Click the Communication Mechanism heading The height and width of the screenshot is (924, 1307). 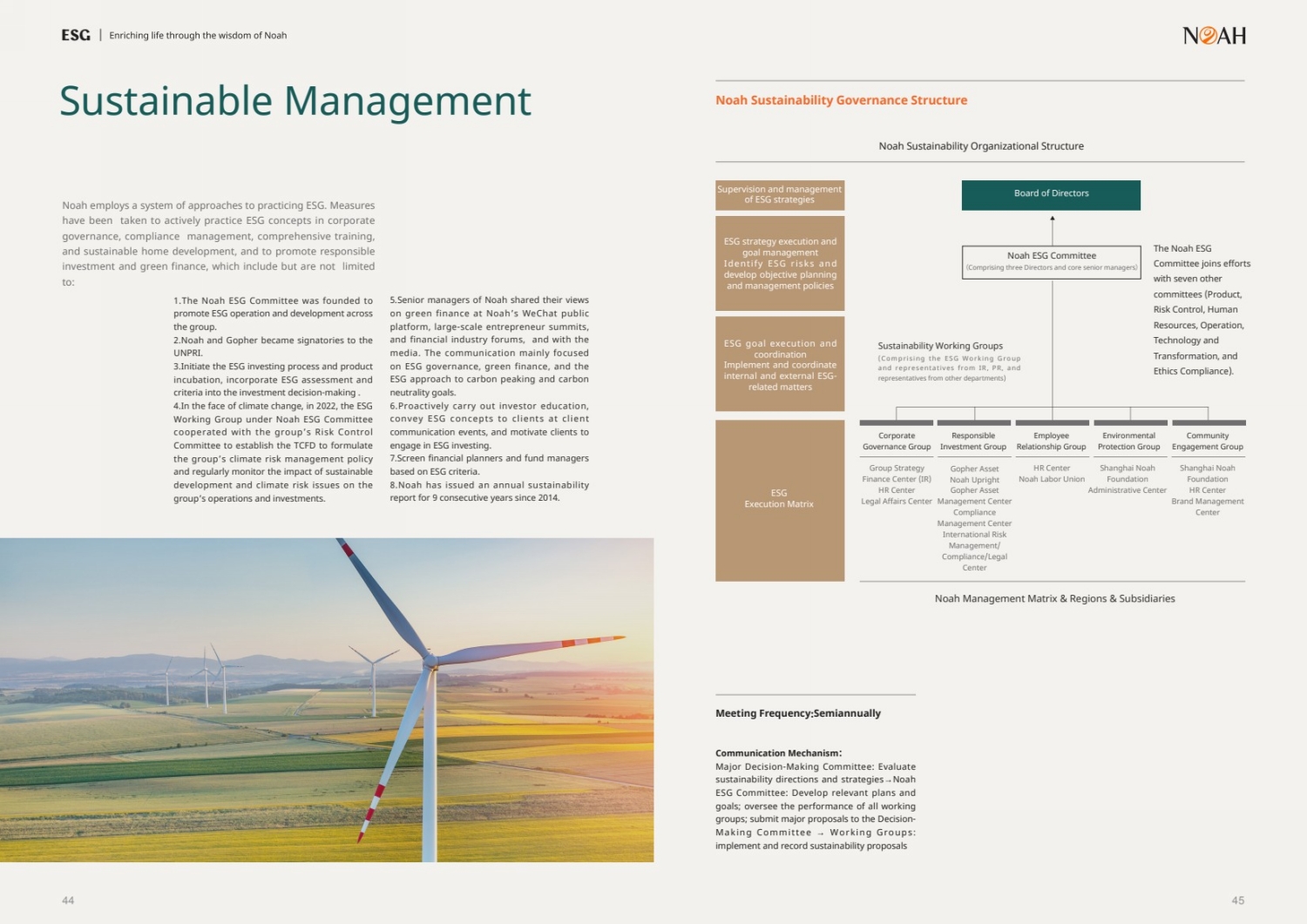coord(778,753)
